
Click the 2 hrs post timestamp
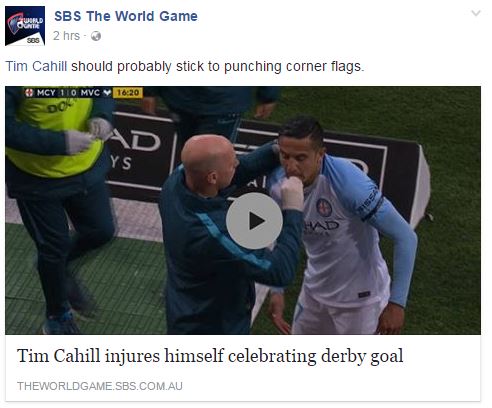pyautogui.click(x=67, y=36)
